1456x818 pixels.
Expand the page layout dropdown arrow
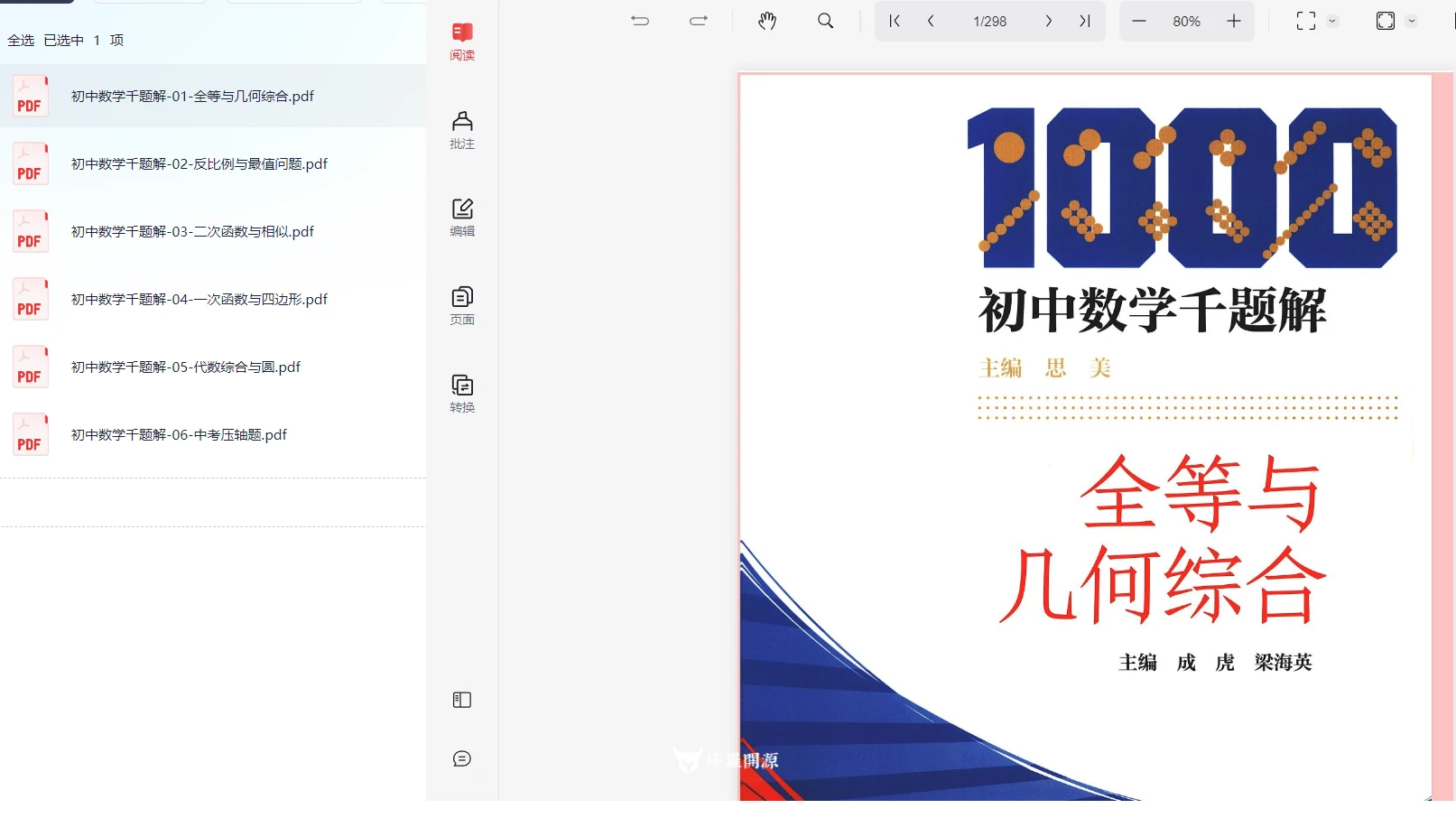[x=1412, y=22]
